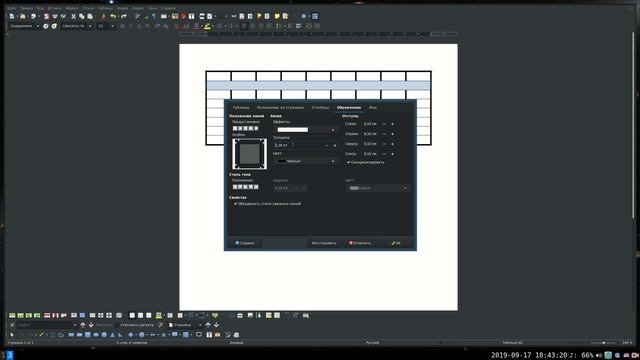Click the Insert Text Box icon in top toolbar
This screenshot has width=640, height=360.
tap(191, 16)
